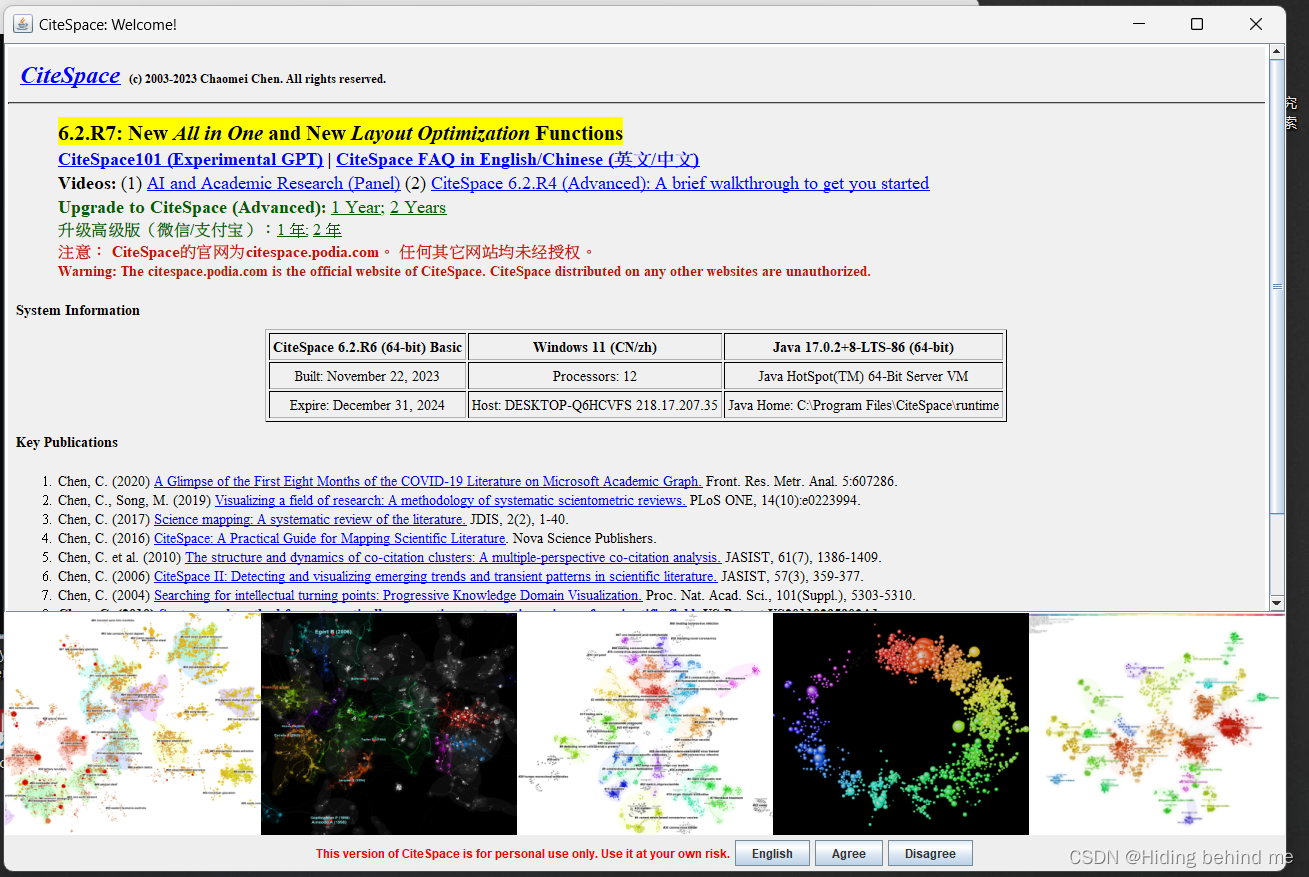Click the Windows 11 (CN/zh) cell

(595, 347)
